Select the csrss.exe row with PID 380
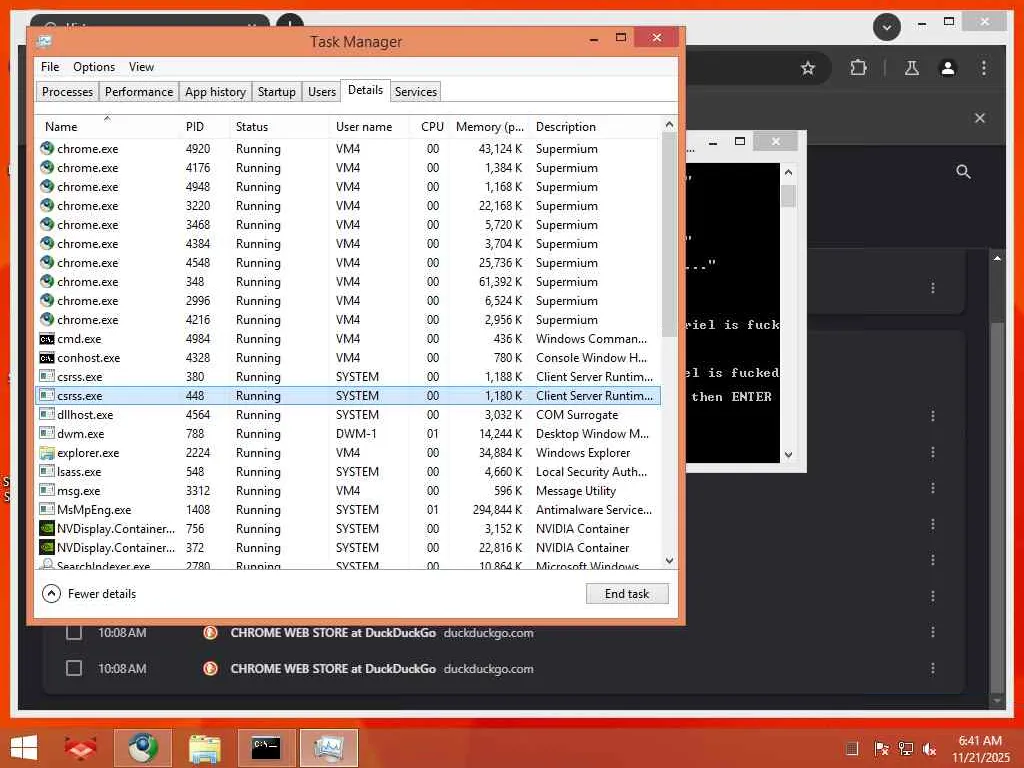 [348, 377]
